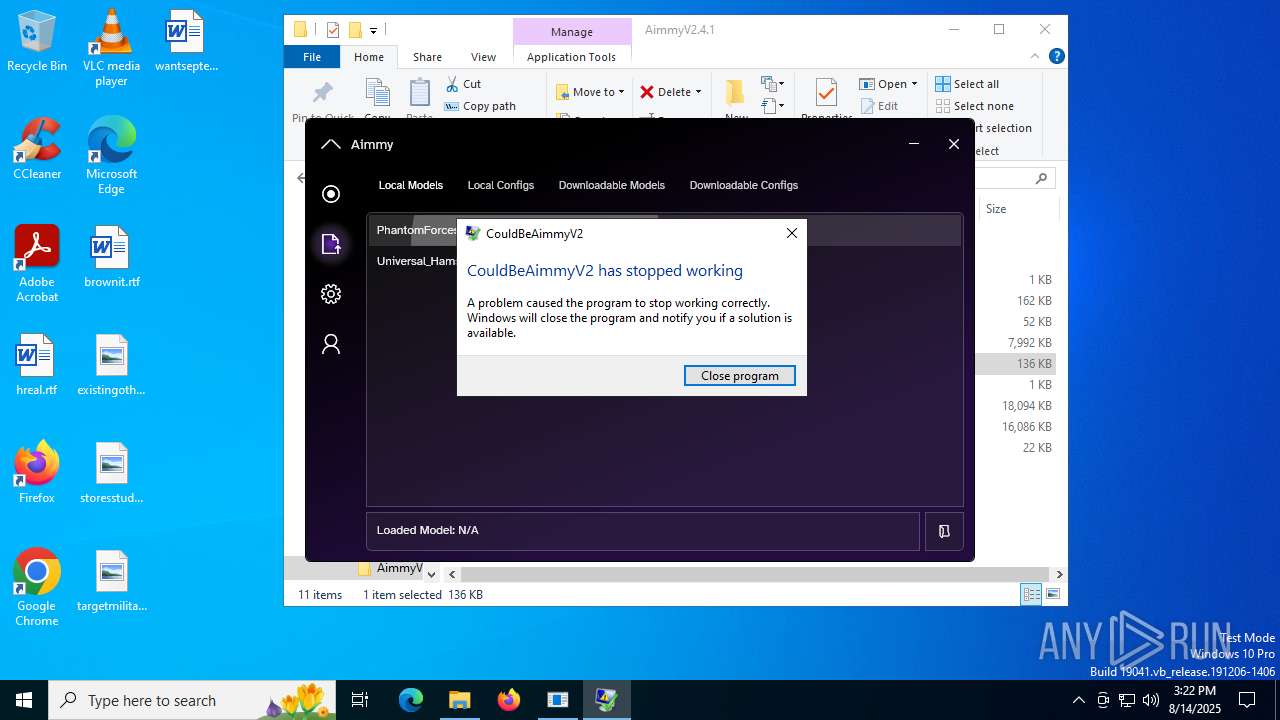Open the Quick Access Toolbar customize dropdown
Screen dimensions: 1280x720
[373, 30]
